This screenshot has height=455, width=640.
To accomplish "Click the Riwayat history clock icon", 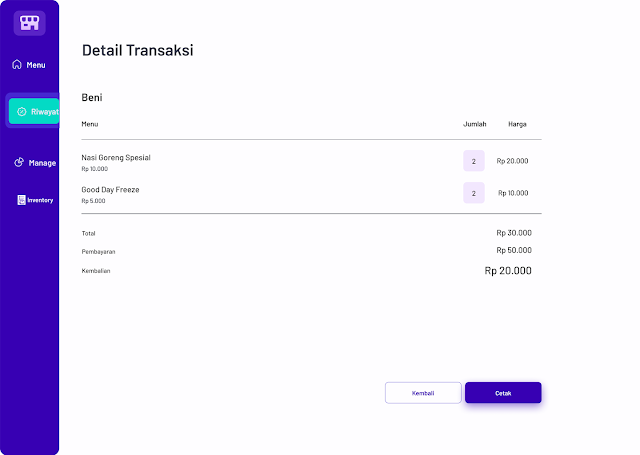I will tap(21, 111).
